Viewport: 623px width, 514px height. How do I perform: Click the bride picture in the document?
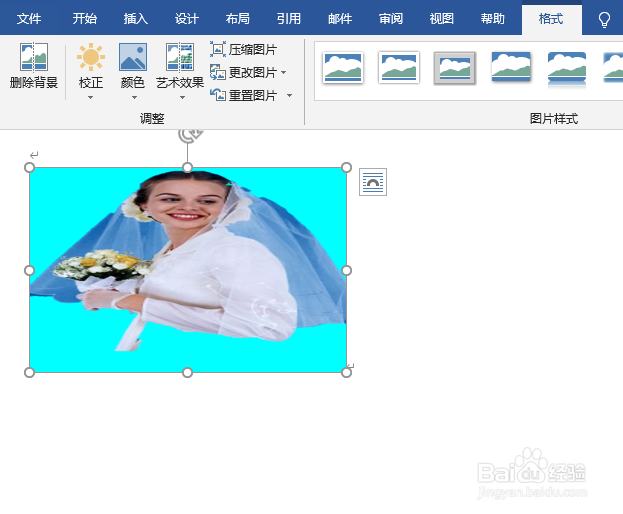[188, 270]
